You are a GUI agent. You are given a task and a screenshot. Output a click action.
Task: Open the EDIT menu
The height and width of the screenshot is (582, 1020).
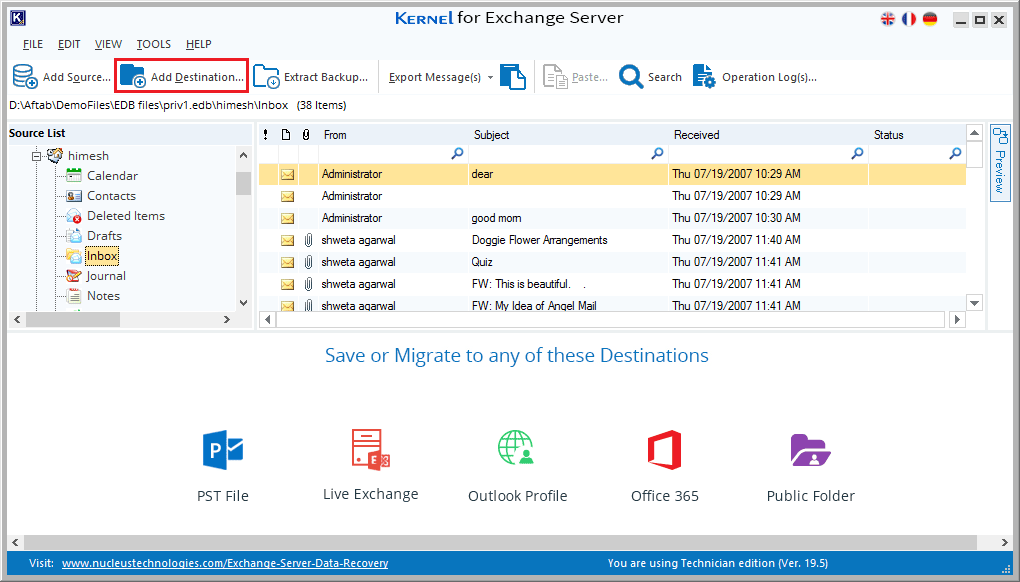pyautogui.click(x=69, y=44)
